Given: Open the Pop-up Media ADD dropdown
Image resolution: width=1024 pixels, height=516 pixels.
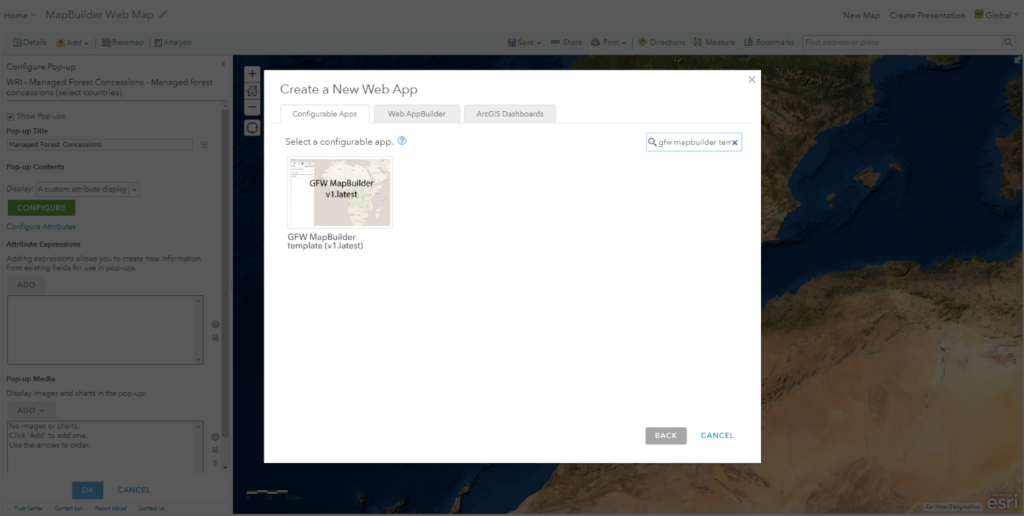Looking at the screenshot, I should point(31,410).
